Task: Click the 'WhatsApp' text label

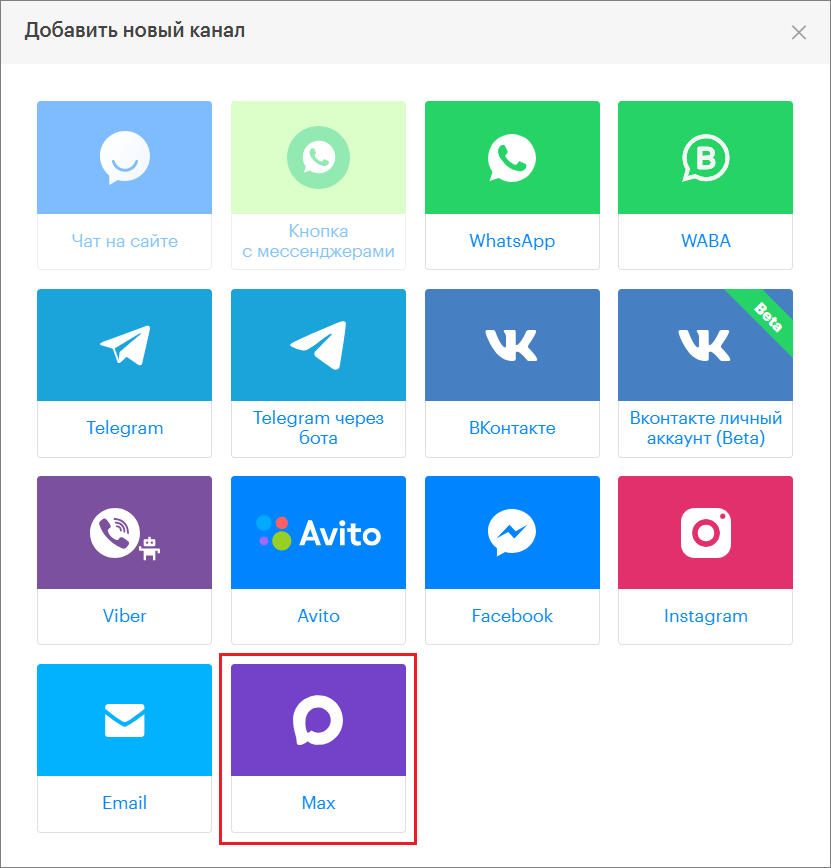Action: (512, 241)
